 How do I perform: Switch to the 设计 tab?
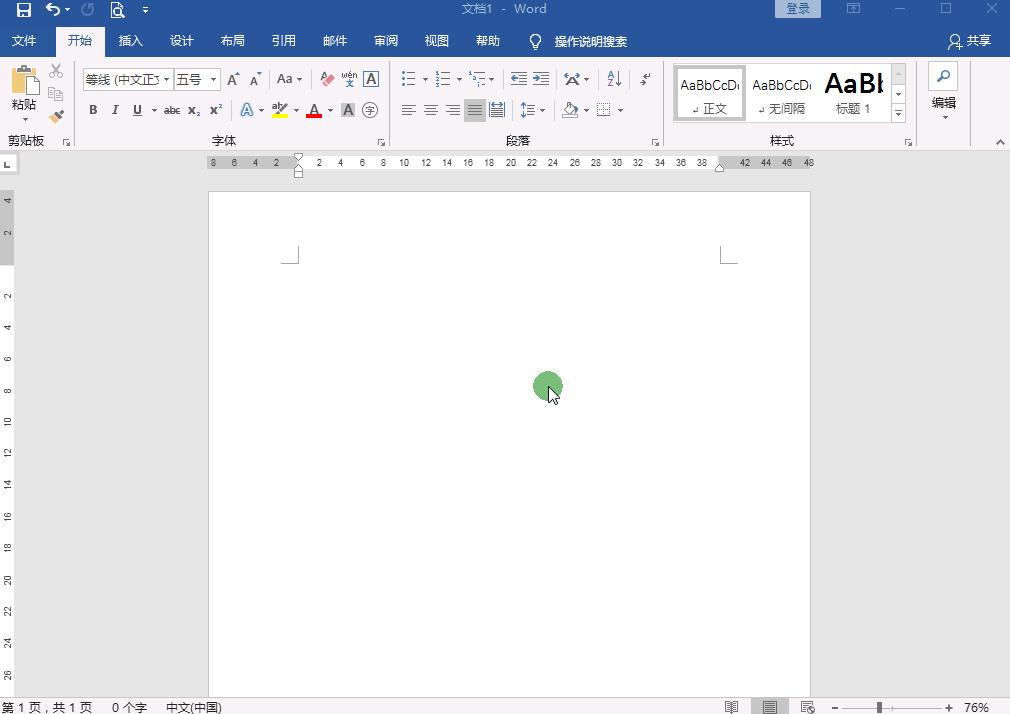(182, 41)
